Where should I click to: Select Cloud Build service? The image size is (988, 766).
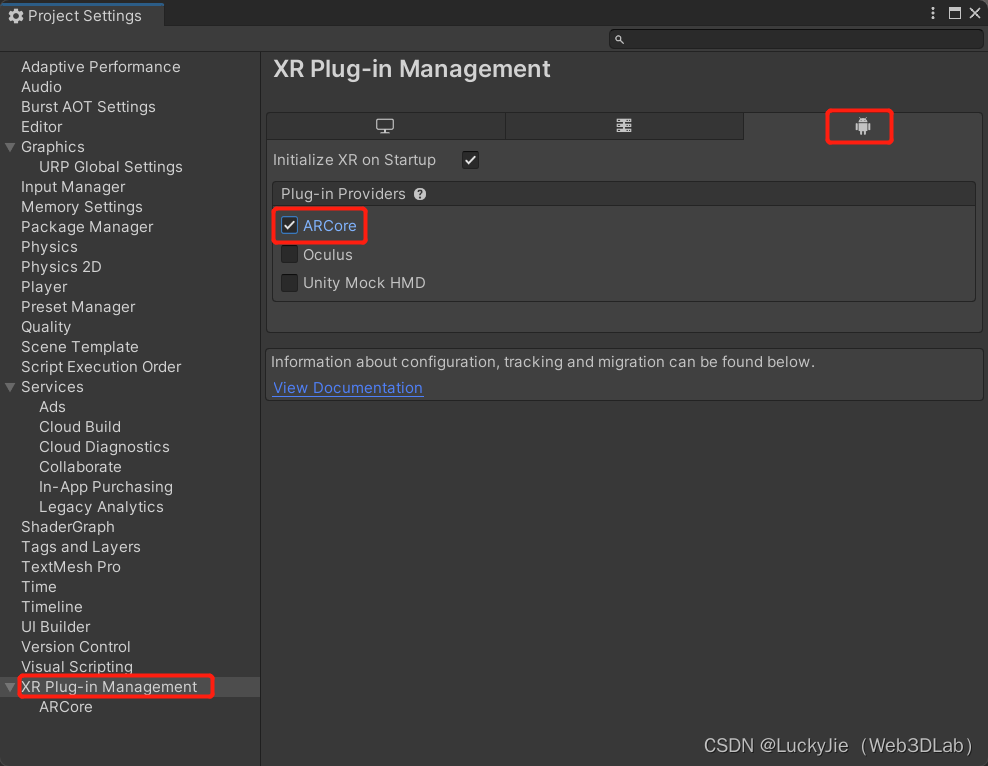click(80, 427)
